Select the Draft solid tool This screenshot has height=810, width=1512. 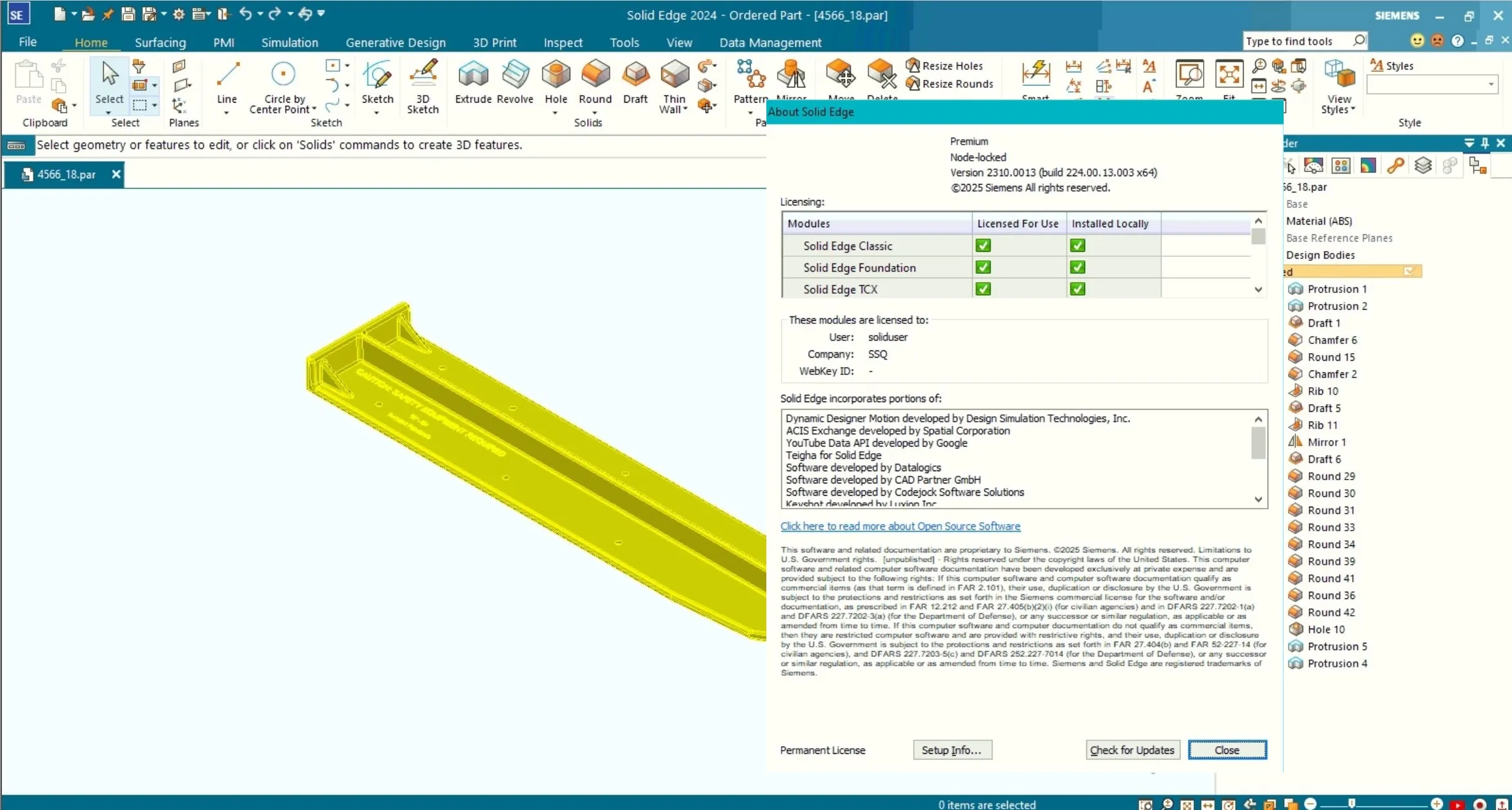(635, 82)
